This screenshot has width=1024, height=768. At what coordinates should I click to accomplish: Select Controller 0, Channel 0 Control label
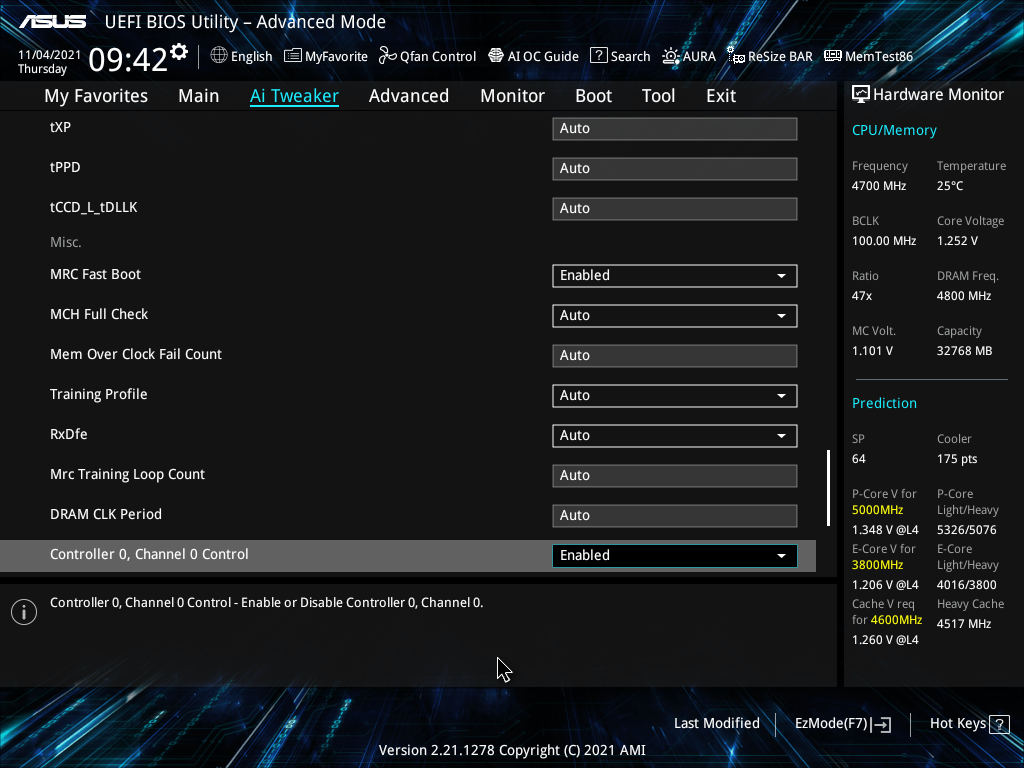pos(150,554)
